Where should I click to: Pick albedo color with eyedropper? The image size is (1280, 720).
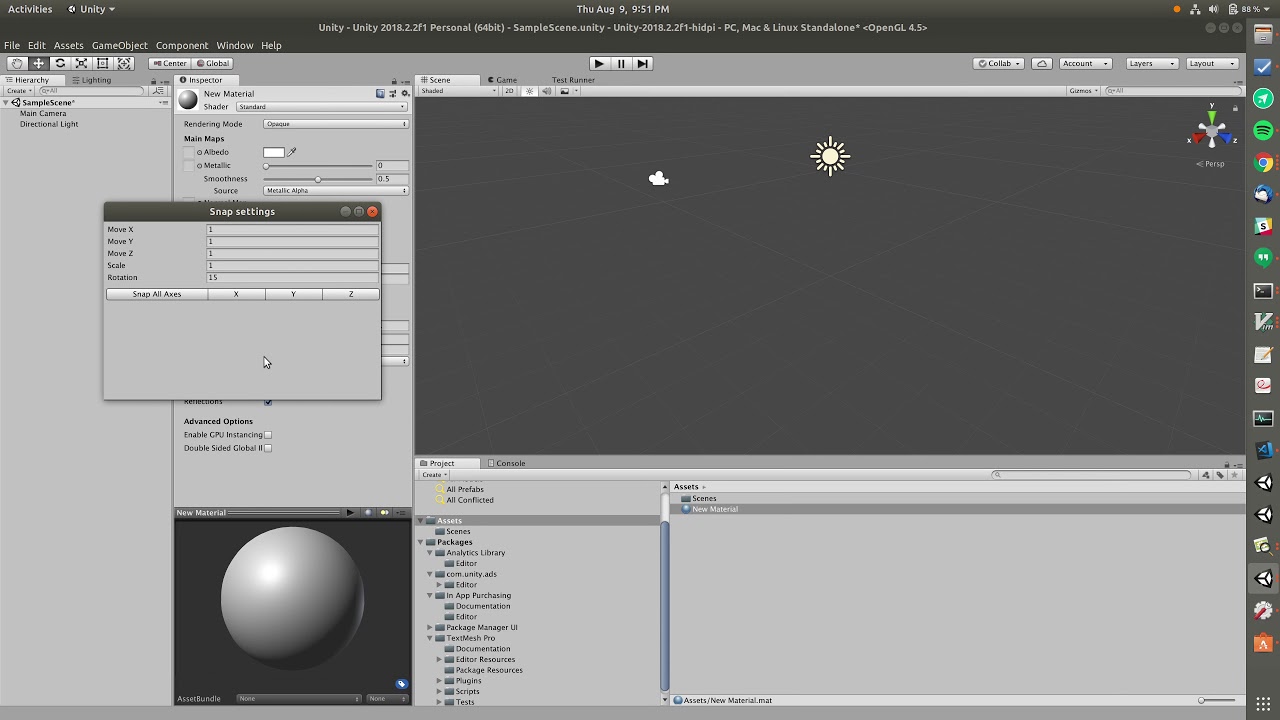click(292, 152)
